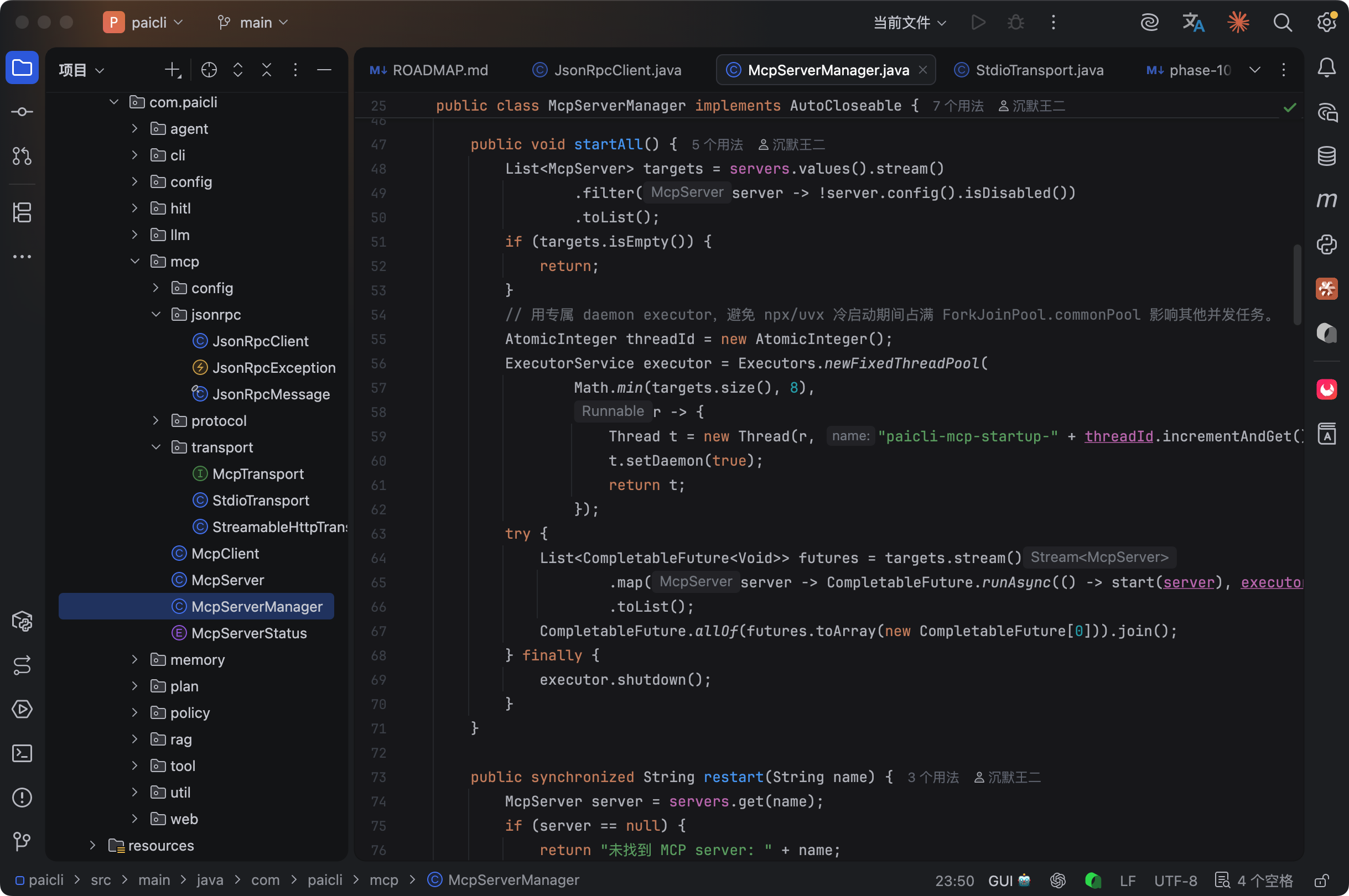Select StdioTransport in the project tree
The height and width of the screenshot is (896, 1349).
click(x=260, y=500)
